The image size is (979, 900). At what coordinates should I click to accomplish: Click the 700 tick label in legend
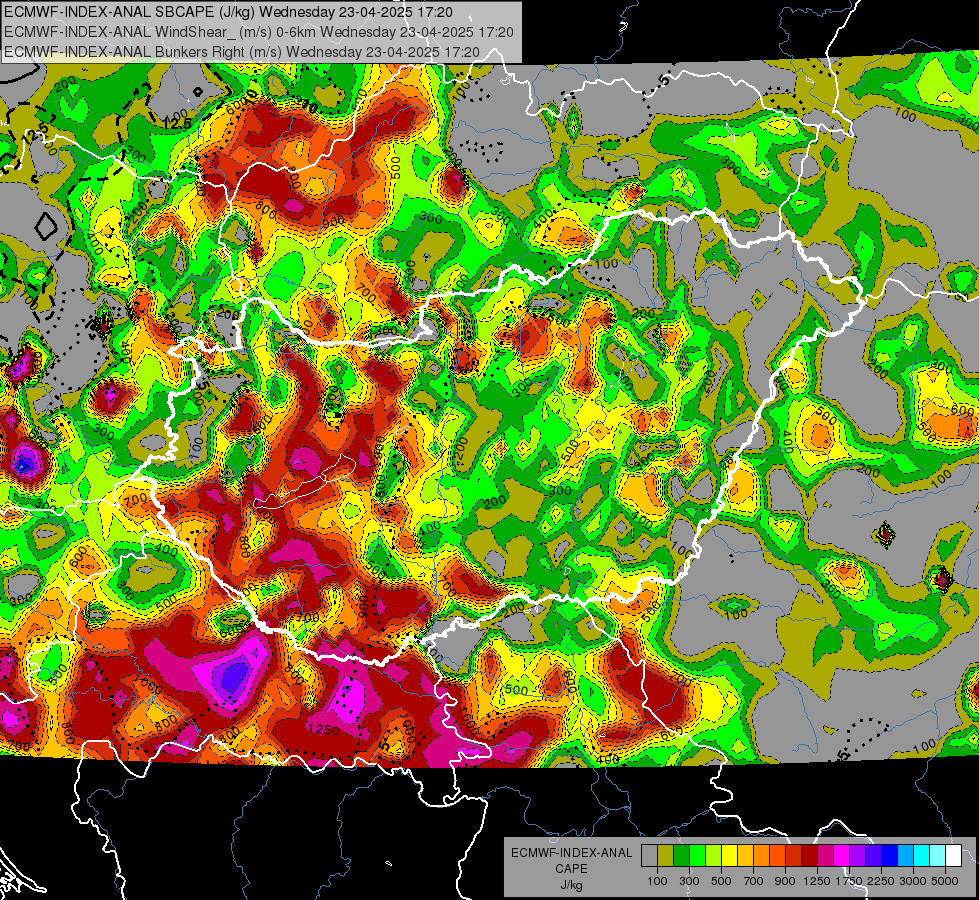tap(754, 881)
